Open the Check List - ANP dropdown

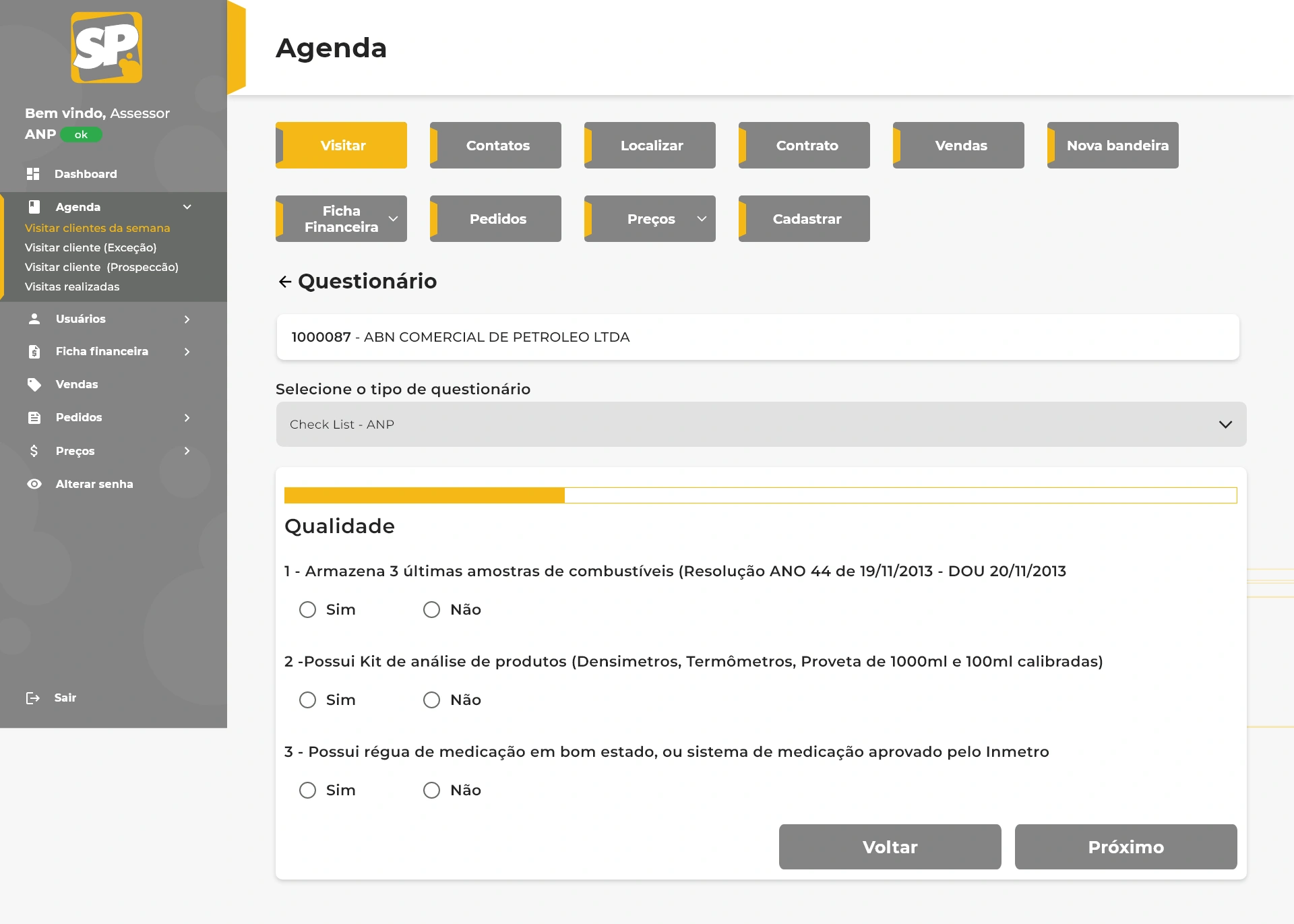pos(761,425)
